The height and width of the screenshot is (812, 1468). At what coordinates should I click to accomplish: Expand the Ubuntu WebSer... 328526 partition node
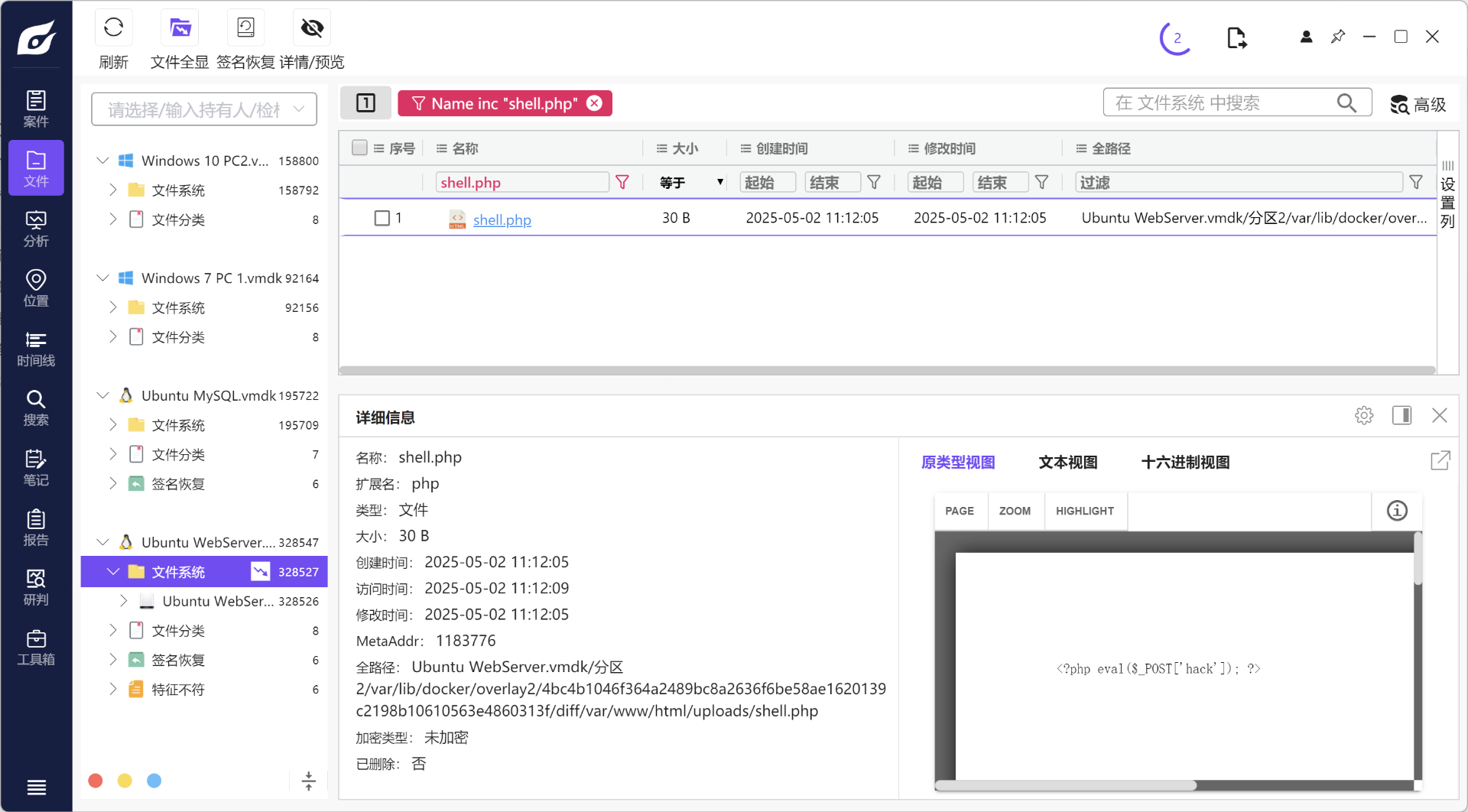click(124, 601)
